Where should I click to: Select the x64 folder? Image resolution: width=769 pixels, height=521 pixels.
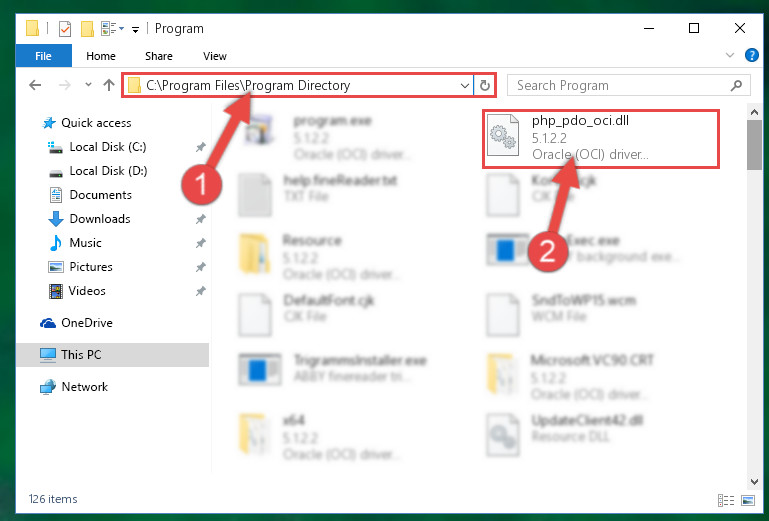319,438
